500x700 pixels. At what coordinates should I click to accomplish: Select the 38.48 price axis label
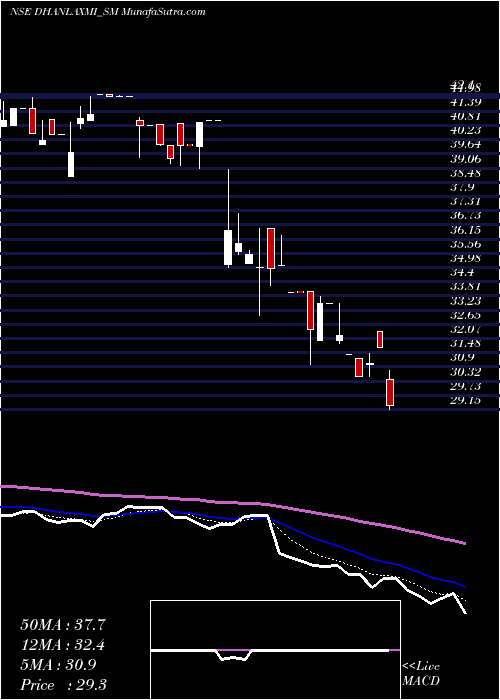pyautogui.click(x=467, y=173)
